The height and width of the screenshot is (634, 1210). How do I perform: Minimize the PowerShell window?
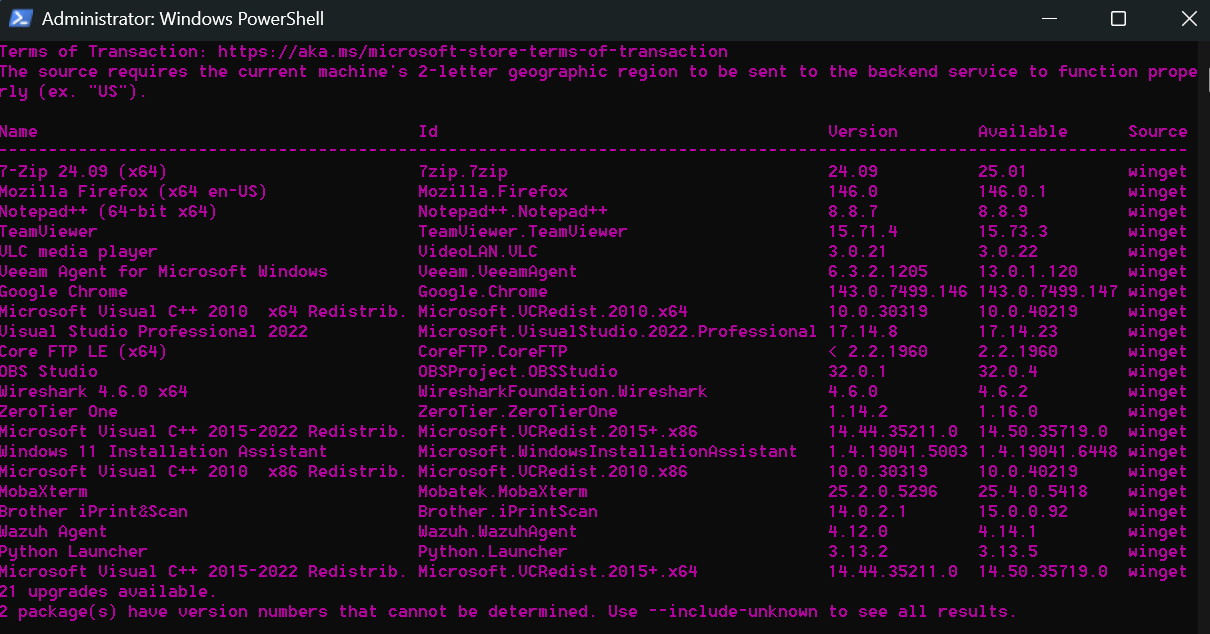1048,19
